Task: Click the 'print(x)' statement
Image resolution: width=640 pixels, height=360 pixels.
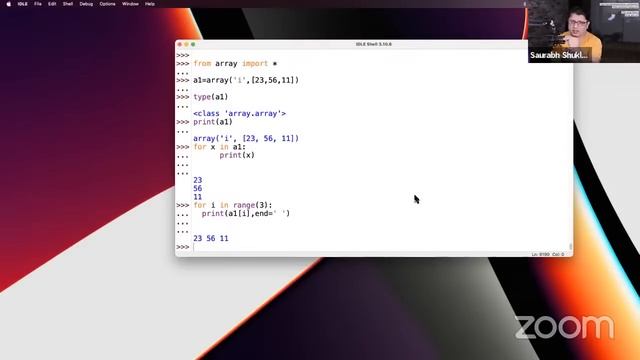Action: pyautogui.click(x=237, y=155)
